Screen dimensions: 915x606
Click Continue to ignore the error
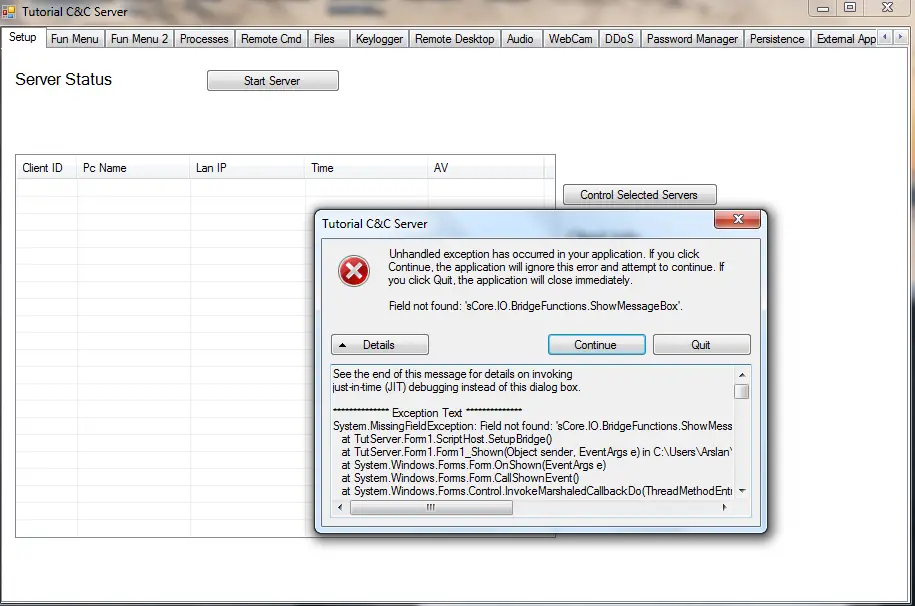click(596, 344)
